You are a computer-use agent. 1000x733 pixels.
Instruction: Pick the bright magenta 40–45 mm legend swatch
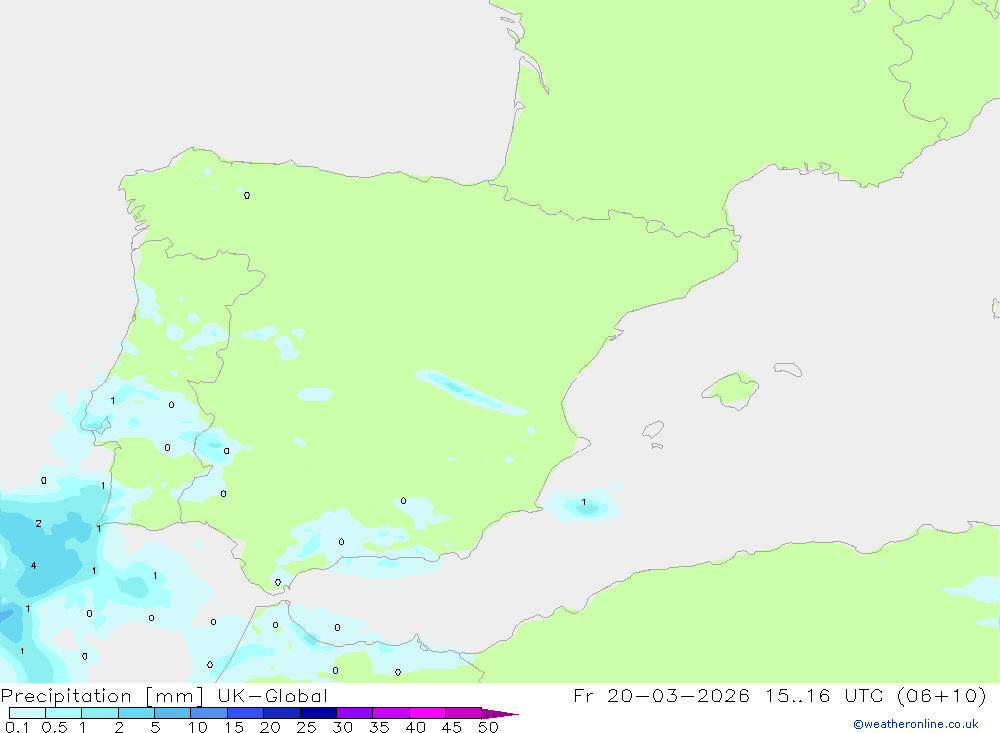click(427, 713)
